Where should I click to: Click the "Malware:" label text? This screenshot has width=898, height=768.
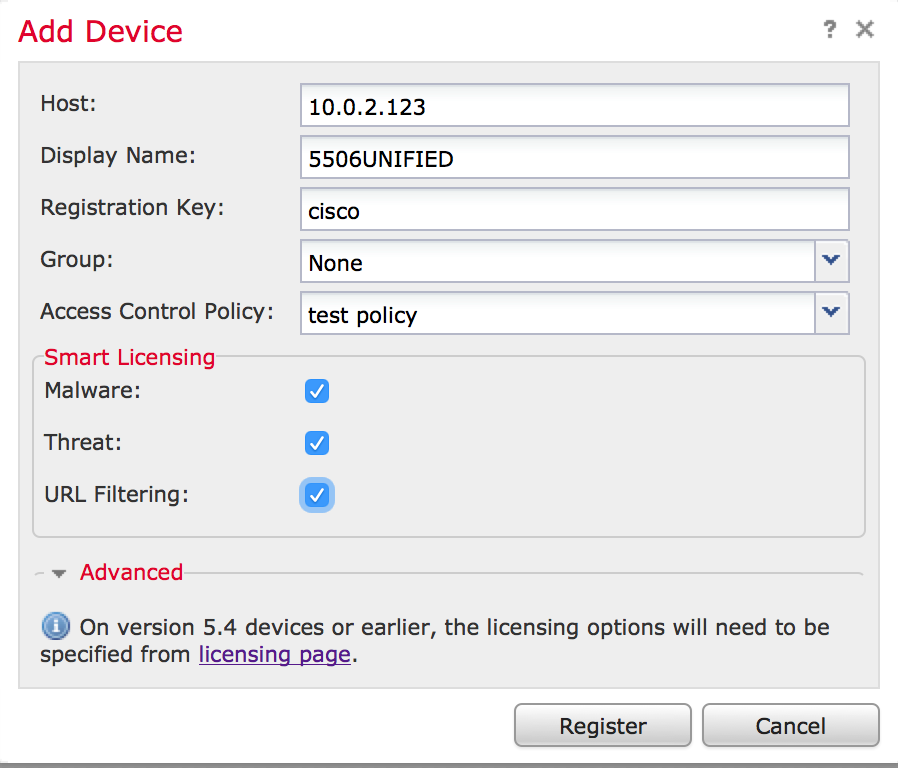[93, 390]
